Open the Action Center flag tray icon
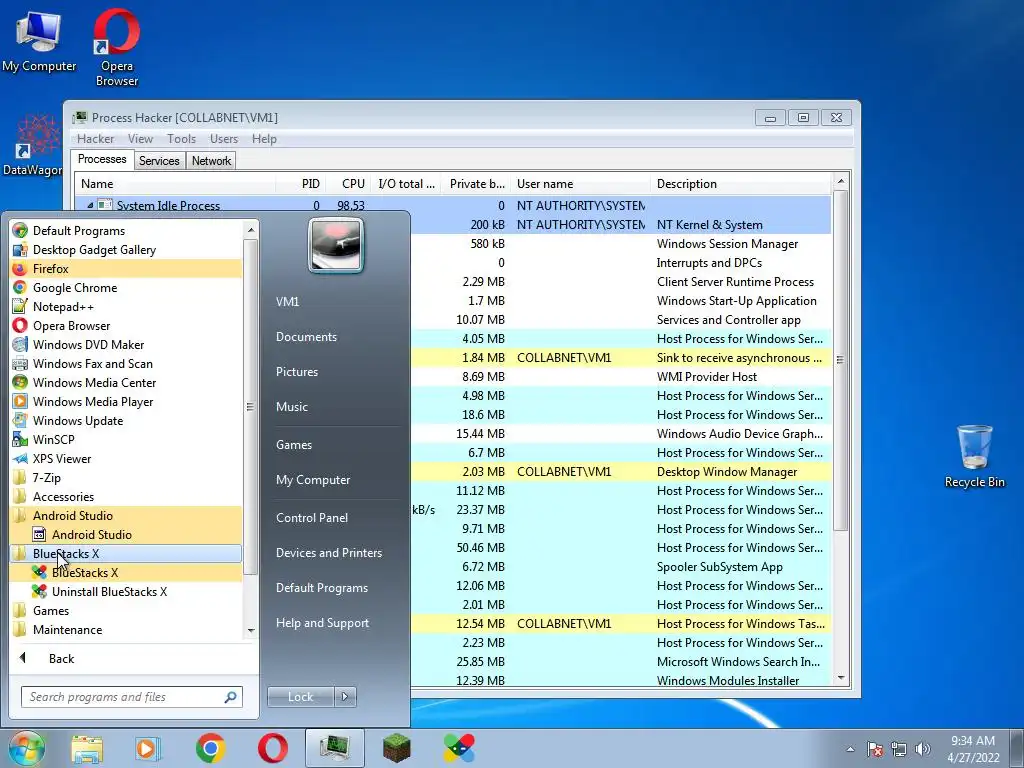 click(874, 749)
